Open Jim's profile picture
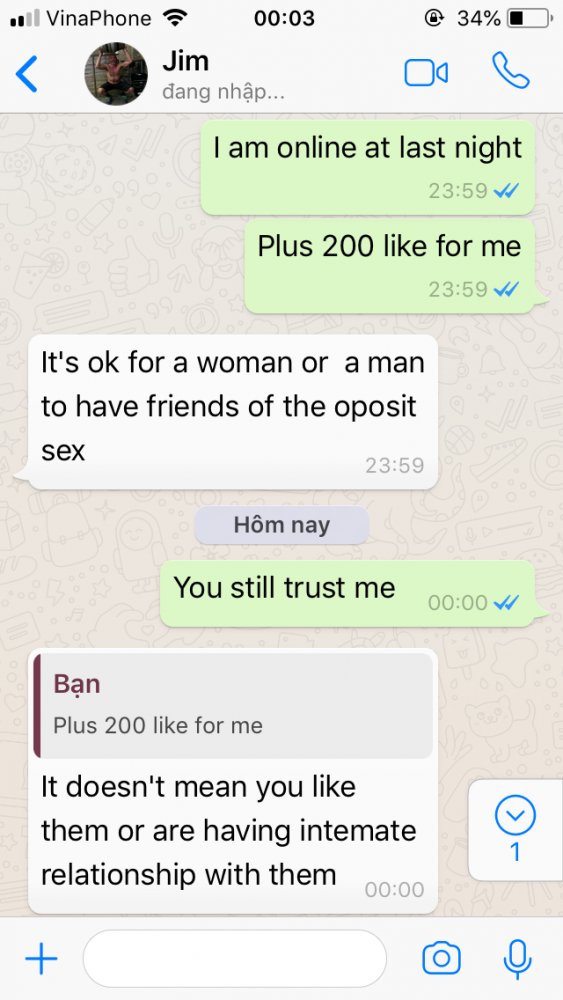This screenshot has width=563, height=1000. [x=116, y=74]
